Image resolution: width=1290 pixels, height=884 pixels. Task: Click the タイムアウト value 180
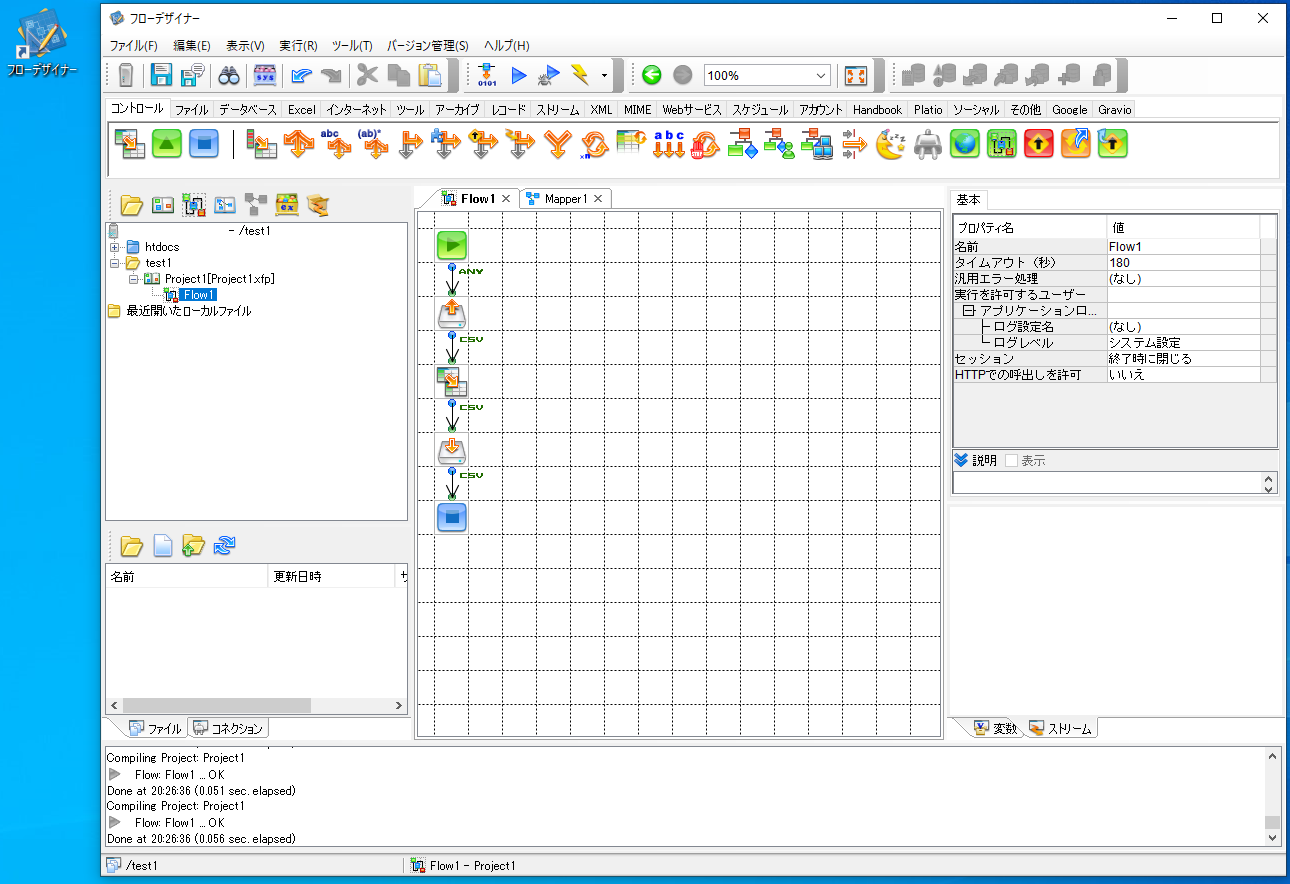[1183, 262]
